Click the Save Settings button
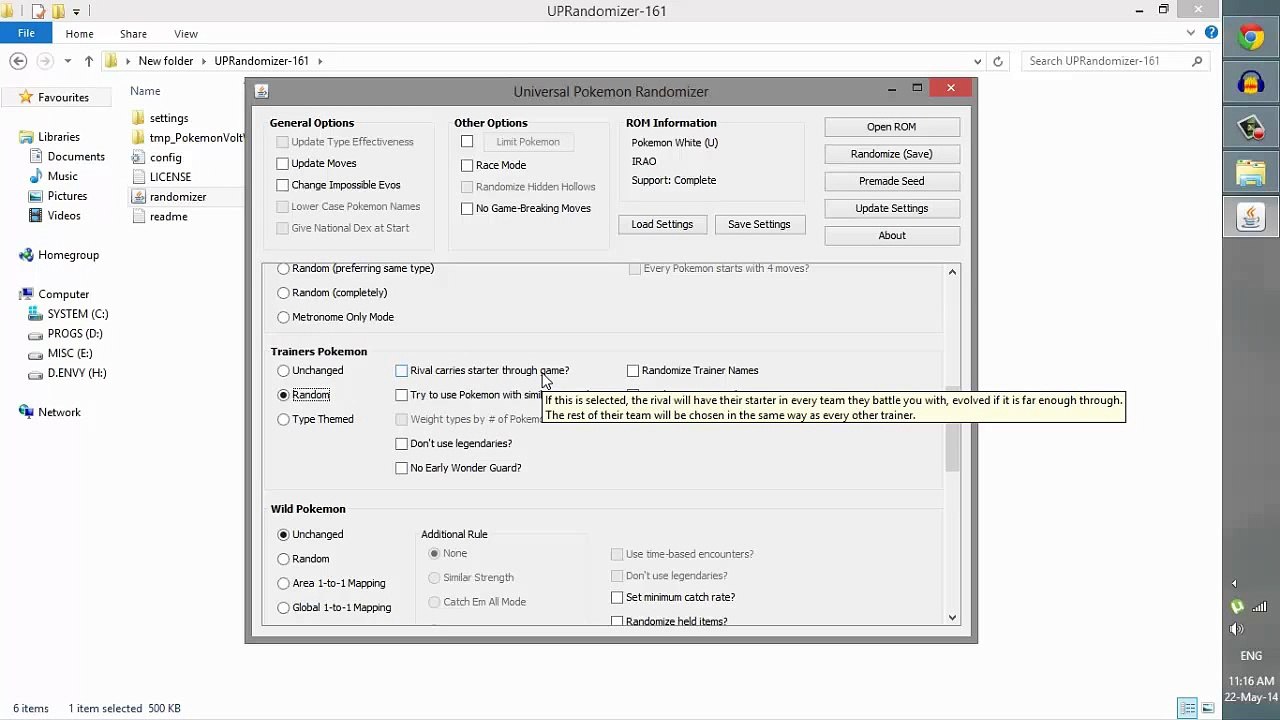Screen dimensions: 1280x720 pos(759,224)
